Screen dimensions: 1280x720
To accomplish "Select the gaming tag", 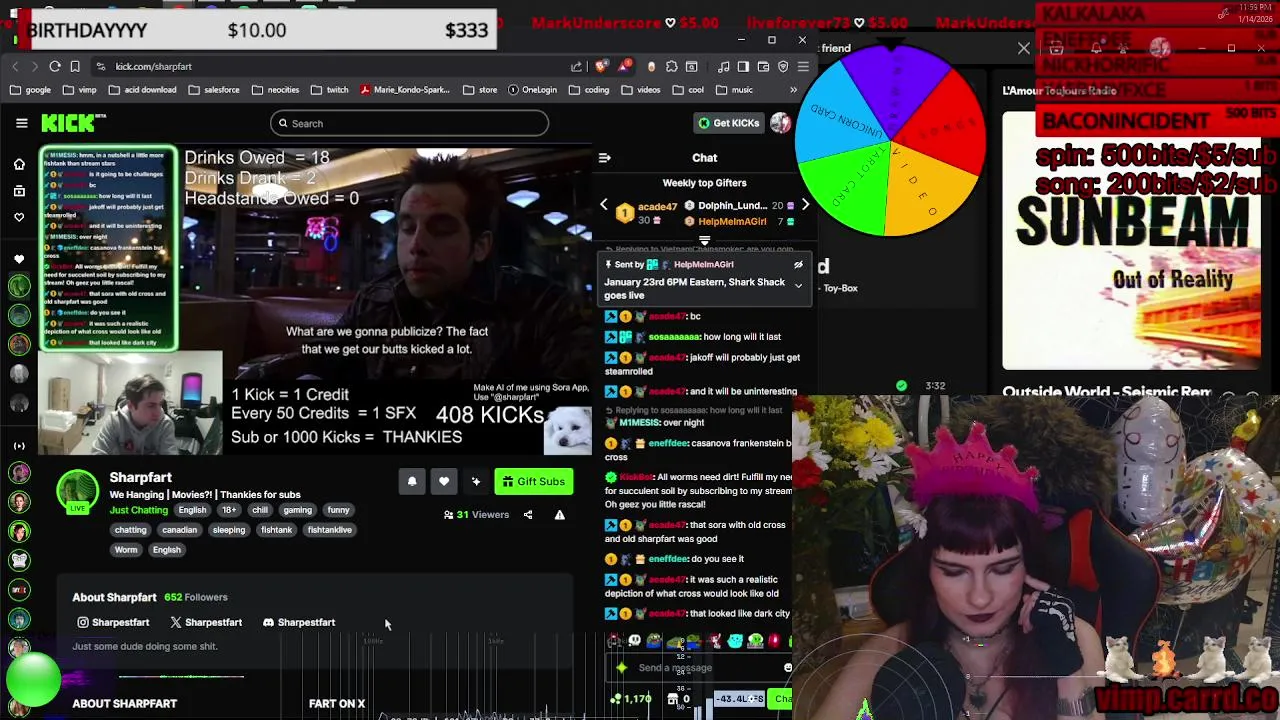I will (x=297, y=510).
